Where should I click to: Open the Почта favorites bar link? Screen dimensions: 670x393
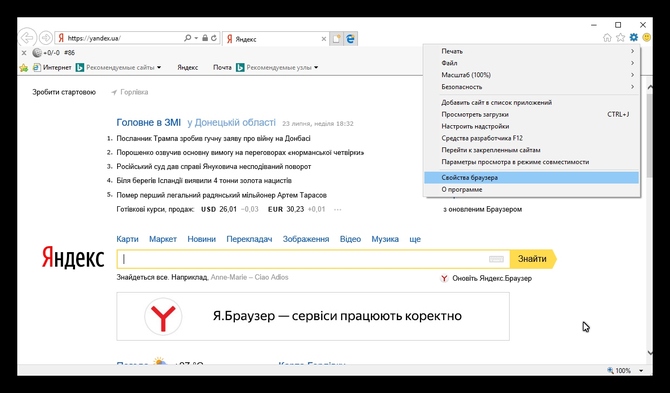222,67
